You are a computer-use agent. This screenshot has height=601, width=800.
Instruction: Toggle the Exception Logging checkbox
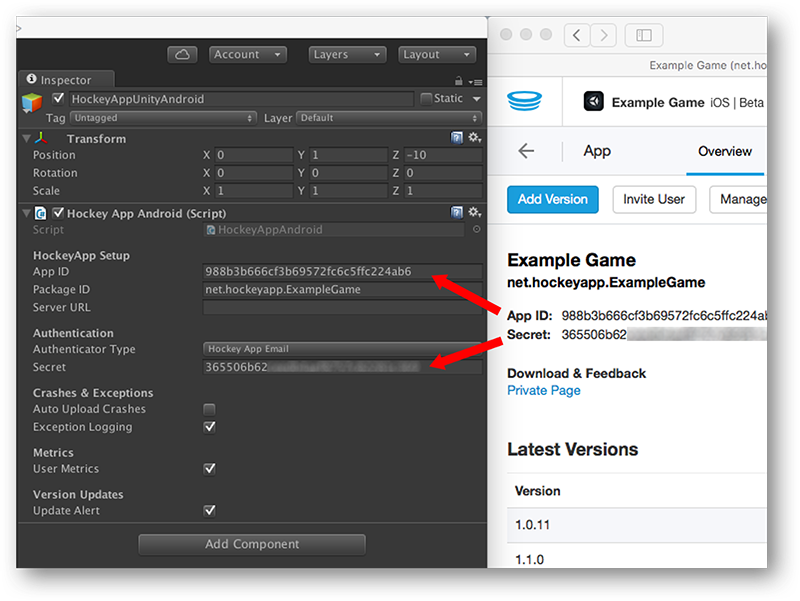pos(209,427)
